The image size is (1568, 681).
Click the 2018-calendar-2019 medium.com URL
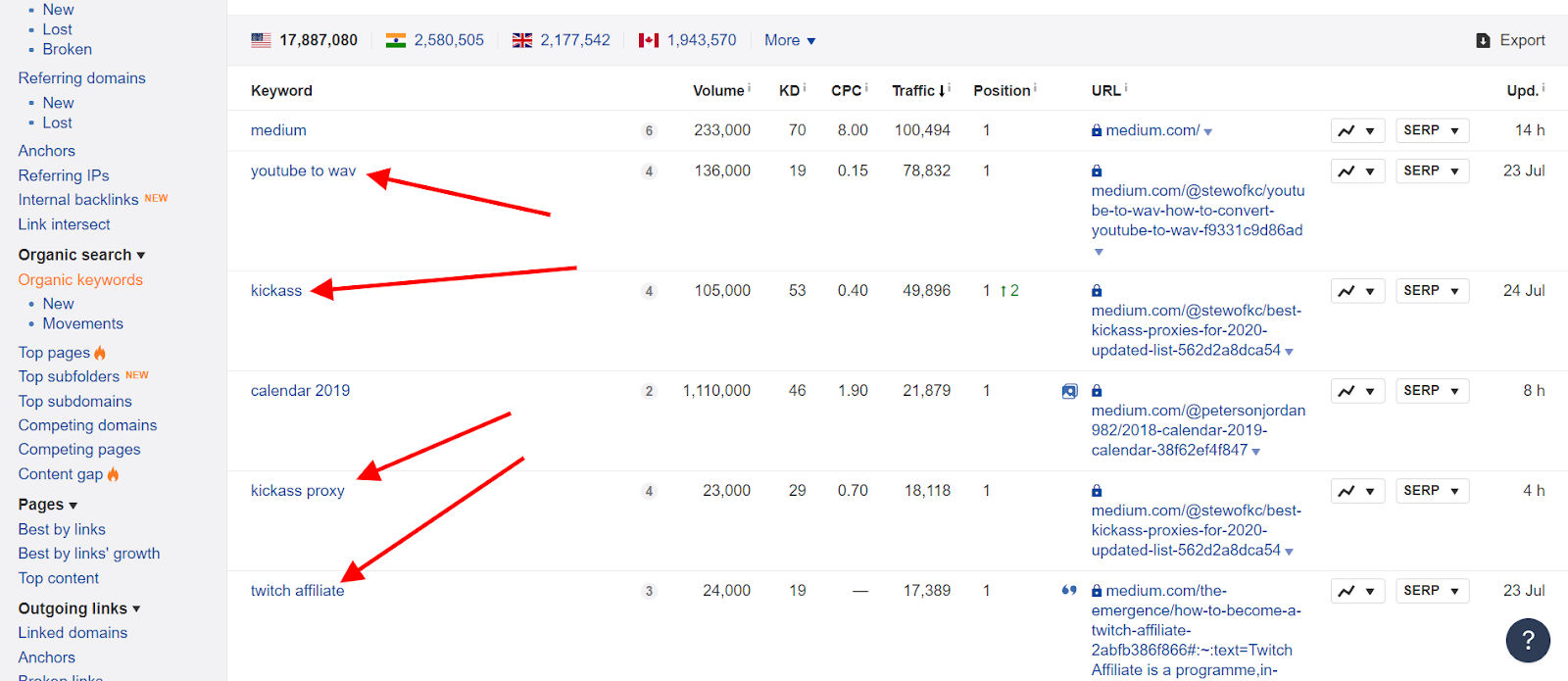click(1198, 430)
